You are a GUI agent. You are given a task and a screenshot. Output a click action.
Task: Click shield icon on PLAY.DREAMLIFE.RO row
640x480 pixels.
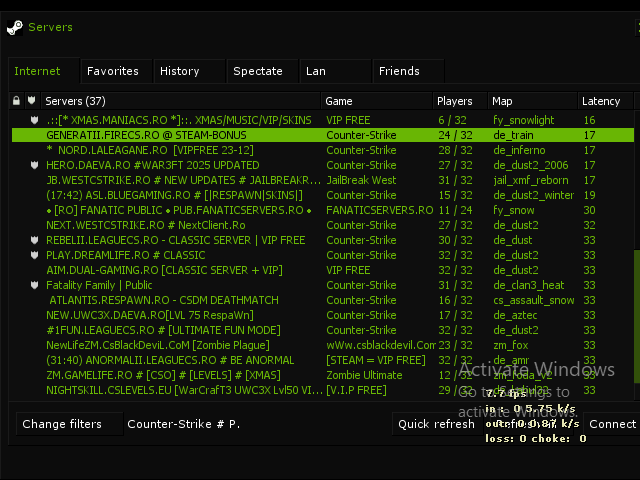[x=34, y=255]
